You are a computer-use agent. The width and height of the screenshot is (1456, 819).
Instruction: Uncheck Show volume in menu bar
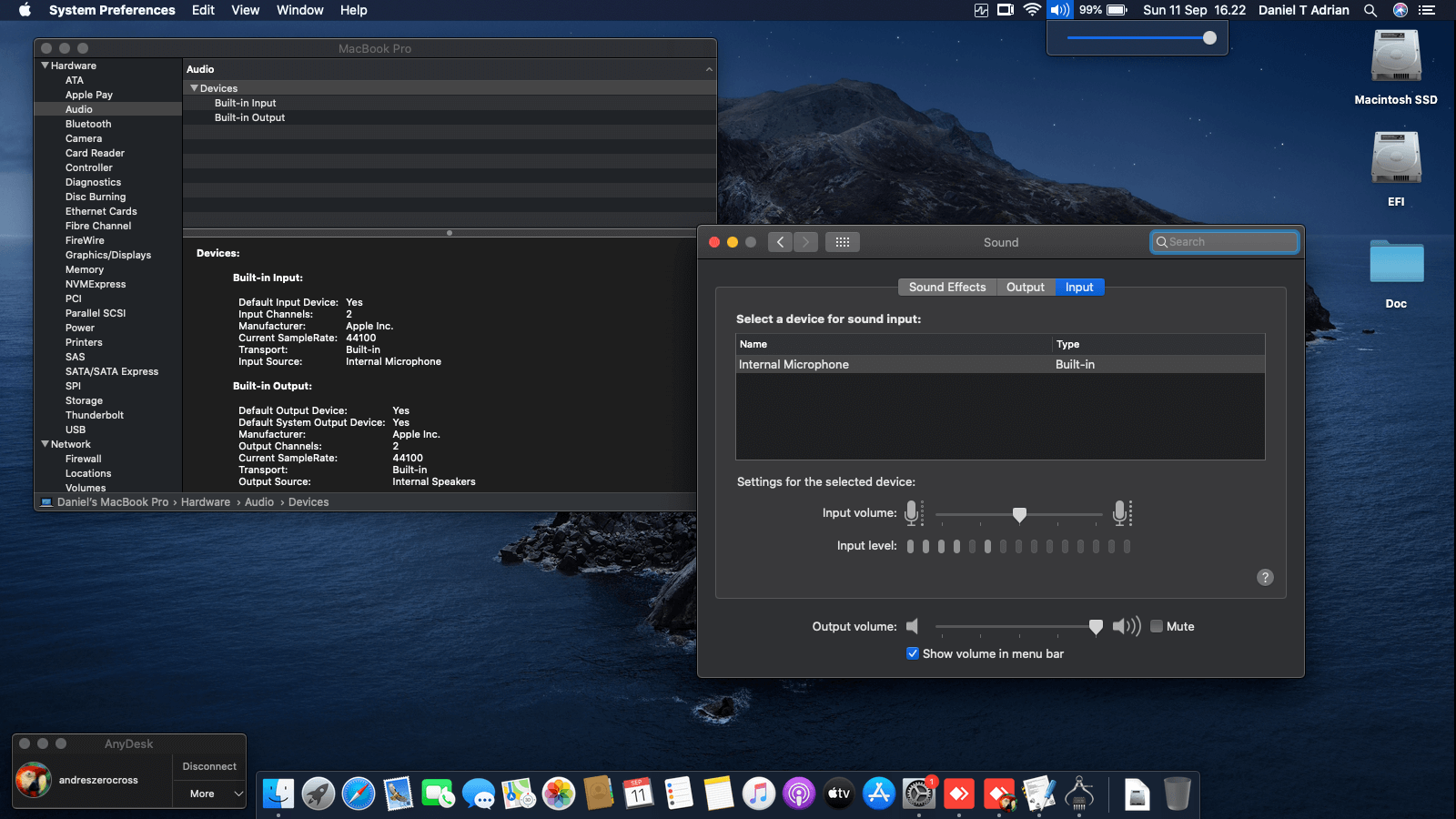(x=913, y=653)
